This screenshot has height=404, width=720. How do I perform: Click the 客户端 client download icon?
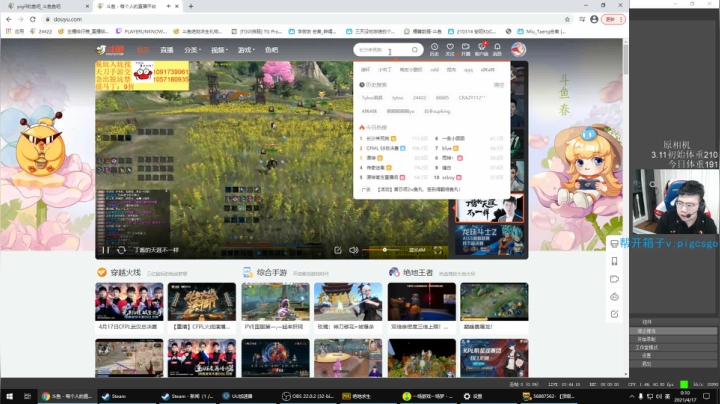[x=481, y=49]
